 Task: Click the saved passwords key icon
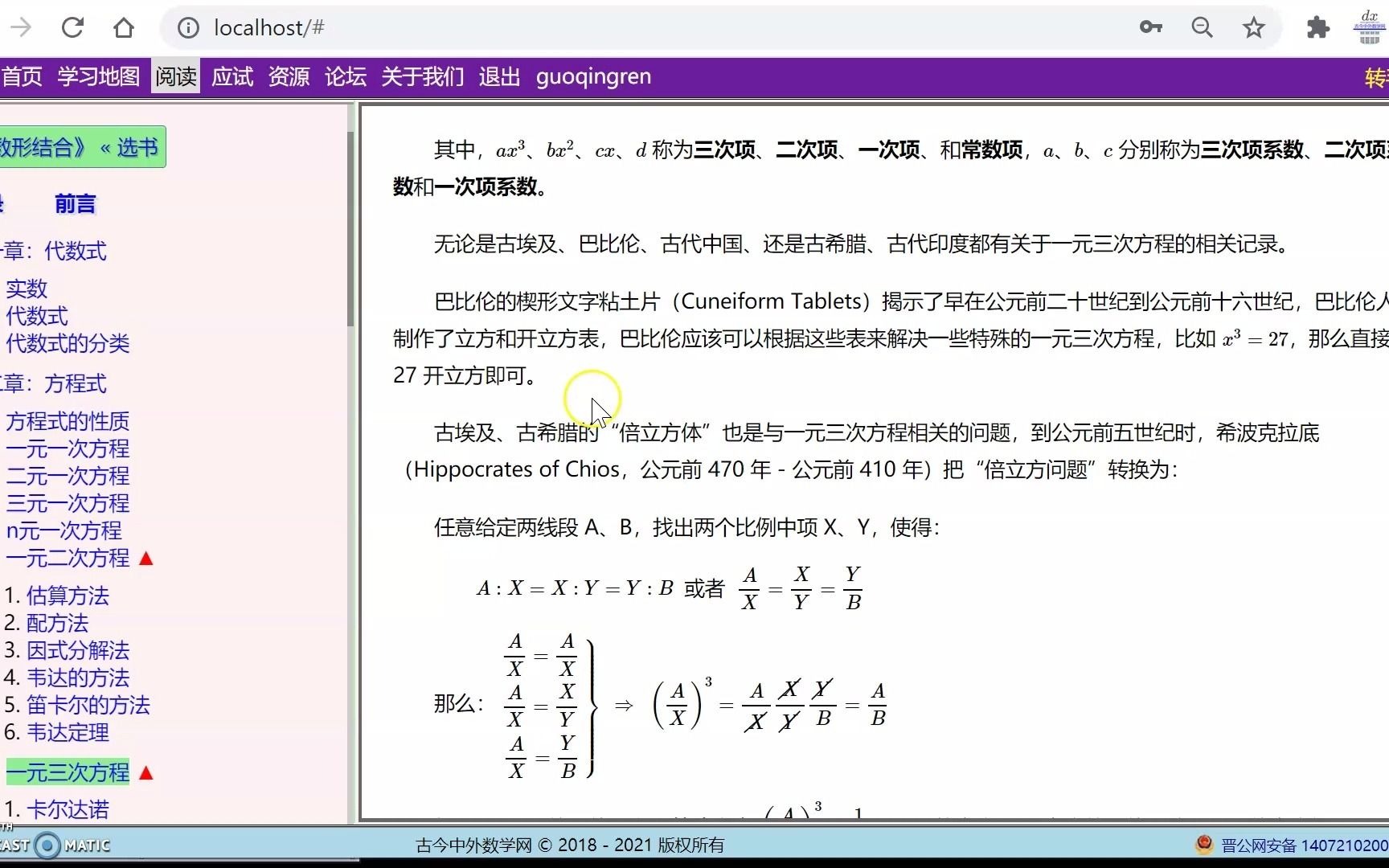click(1151, 28)
